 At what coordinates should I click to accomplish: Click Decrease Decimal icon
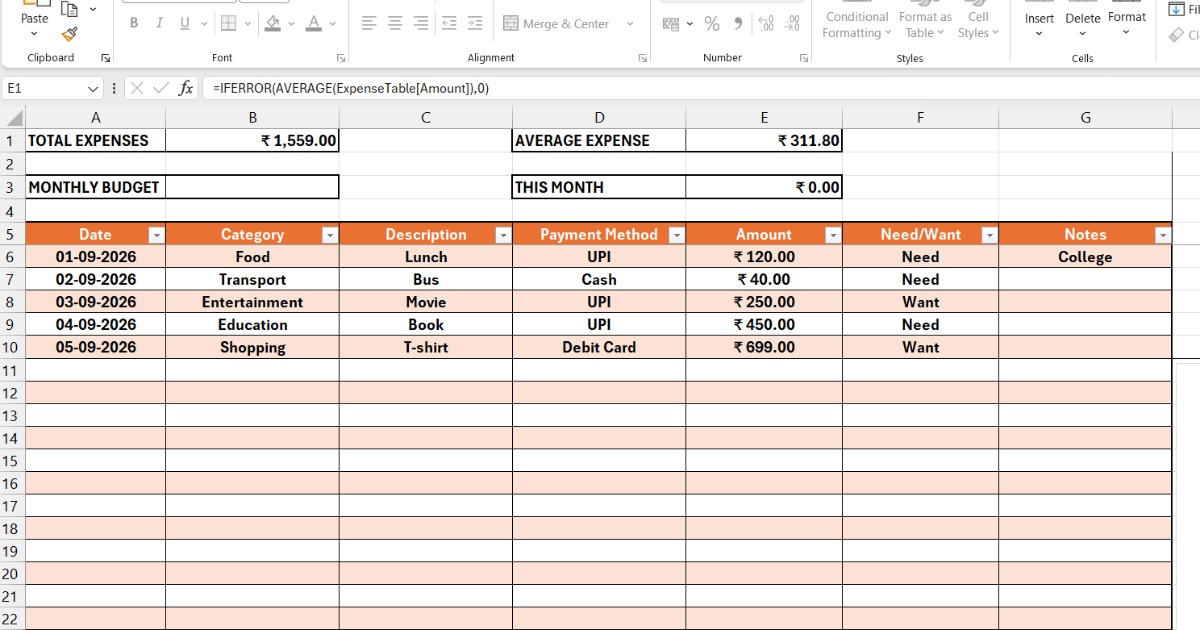coord(792,23)
